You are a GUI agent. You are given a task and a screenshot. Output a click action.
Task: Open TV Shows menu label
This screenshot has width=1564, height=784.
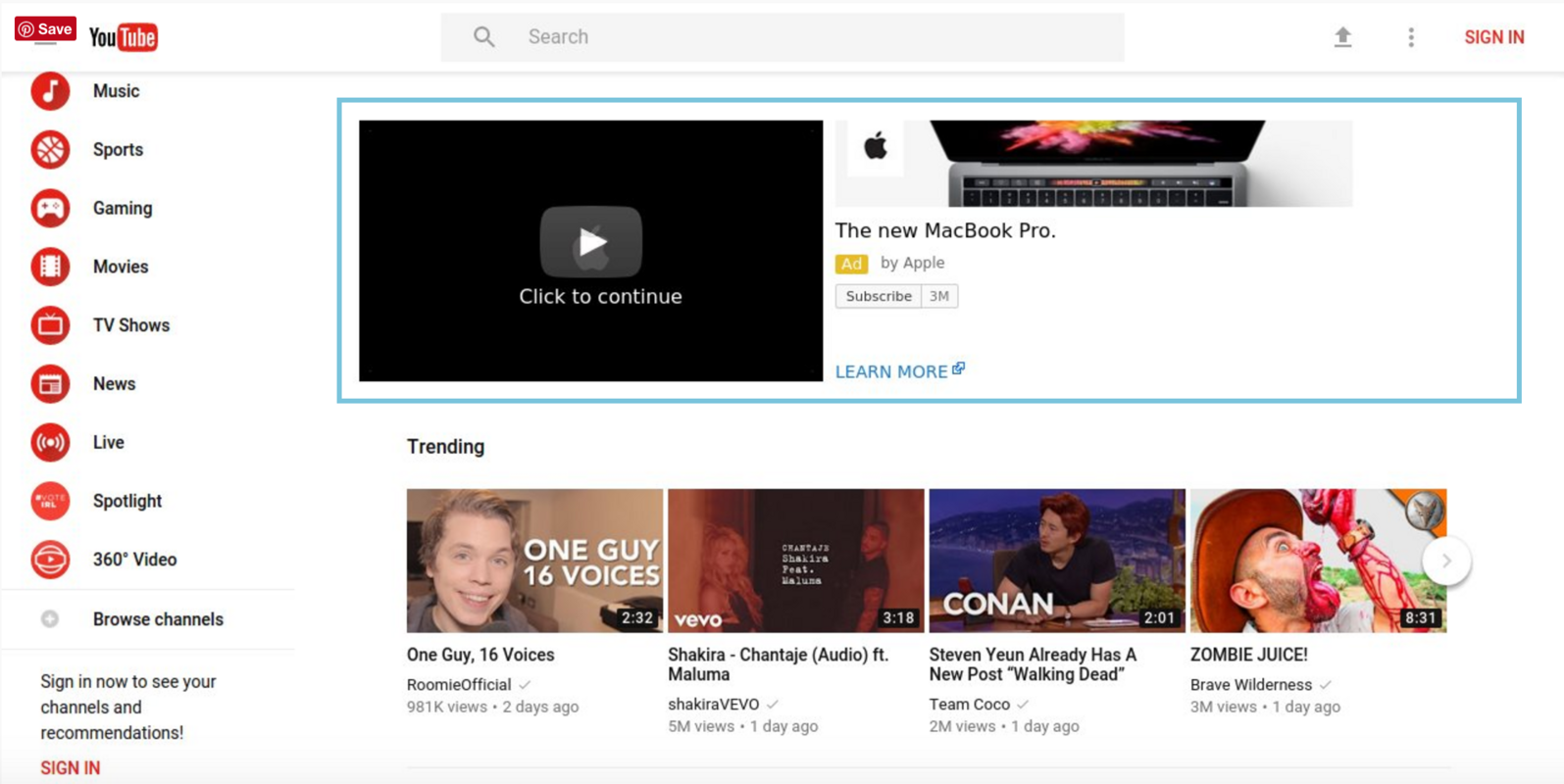click(131, 325)
